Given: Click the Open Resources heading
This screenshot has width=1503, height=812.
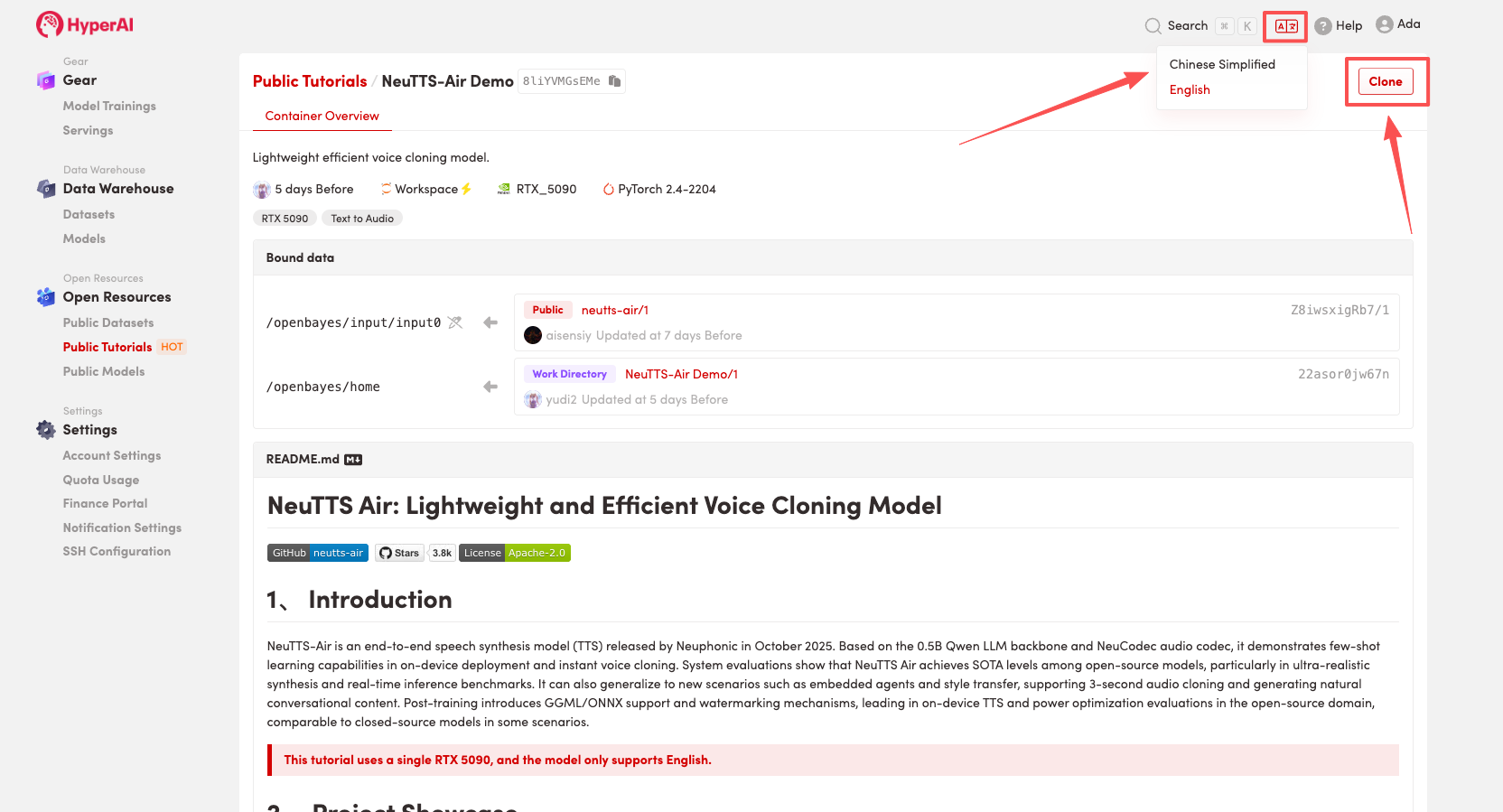Looking at the screenshot, I should point(117,297).
